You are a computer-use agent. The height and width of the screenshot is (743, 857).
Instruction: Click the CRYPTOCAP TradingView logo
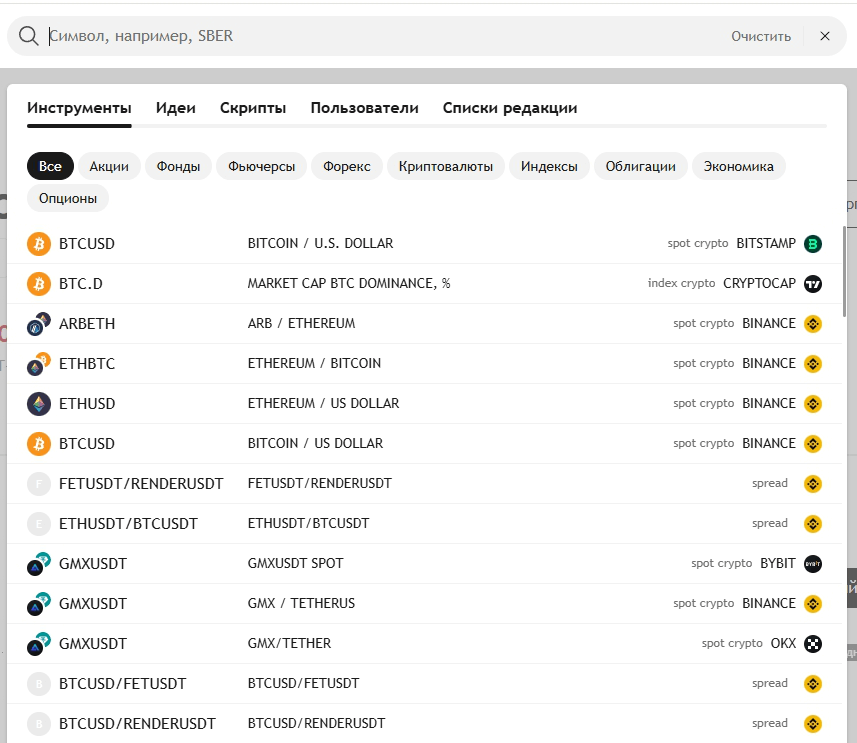pos(813,284)
